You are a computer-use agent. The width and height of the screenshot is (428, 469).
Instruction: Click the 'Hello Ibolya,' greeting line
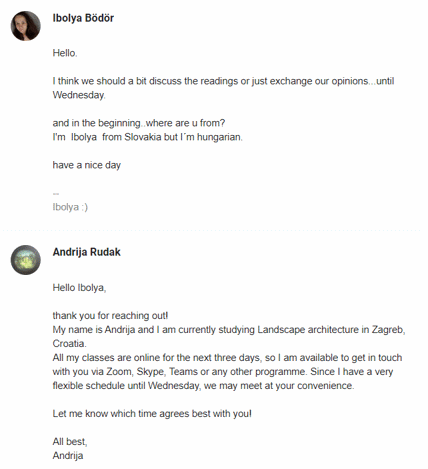point(79,288)
